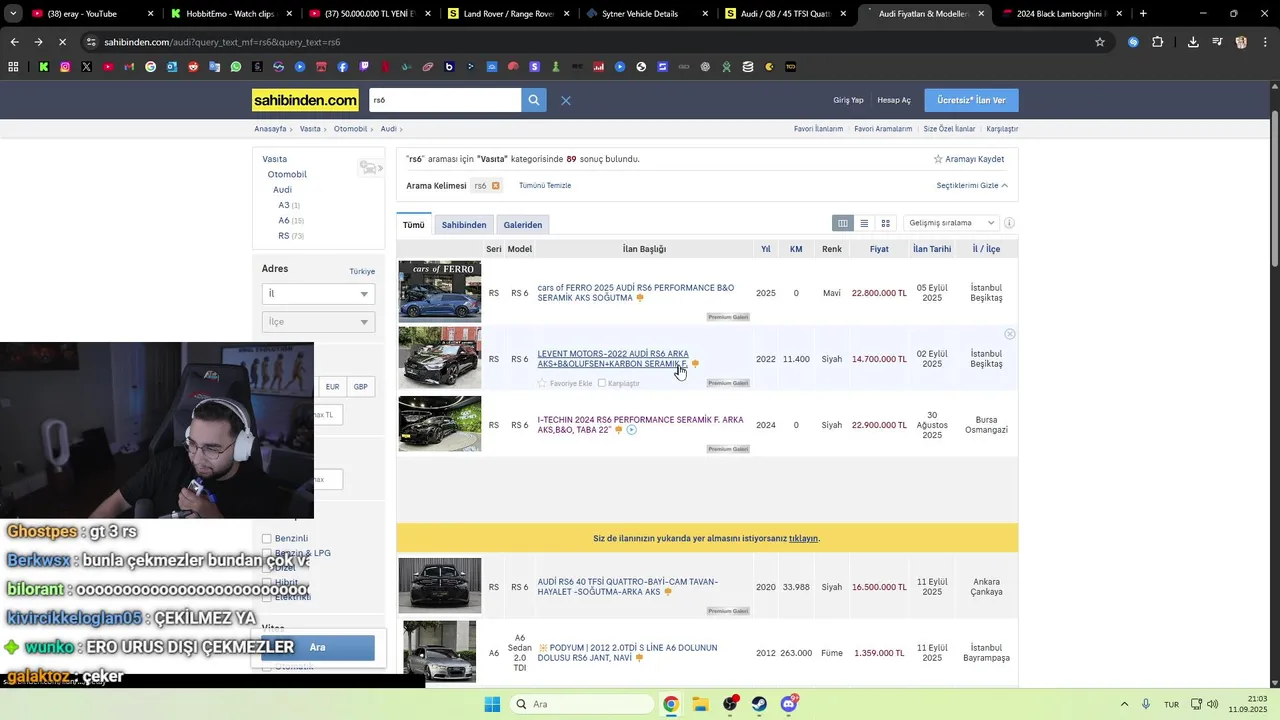Dismiss the LEVENT MOTORS listing with circle X
The height and width of the screenshot is (720, 1280).
tap(1009, 334)
